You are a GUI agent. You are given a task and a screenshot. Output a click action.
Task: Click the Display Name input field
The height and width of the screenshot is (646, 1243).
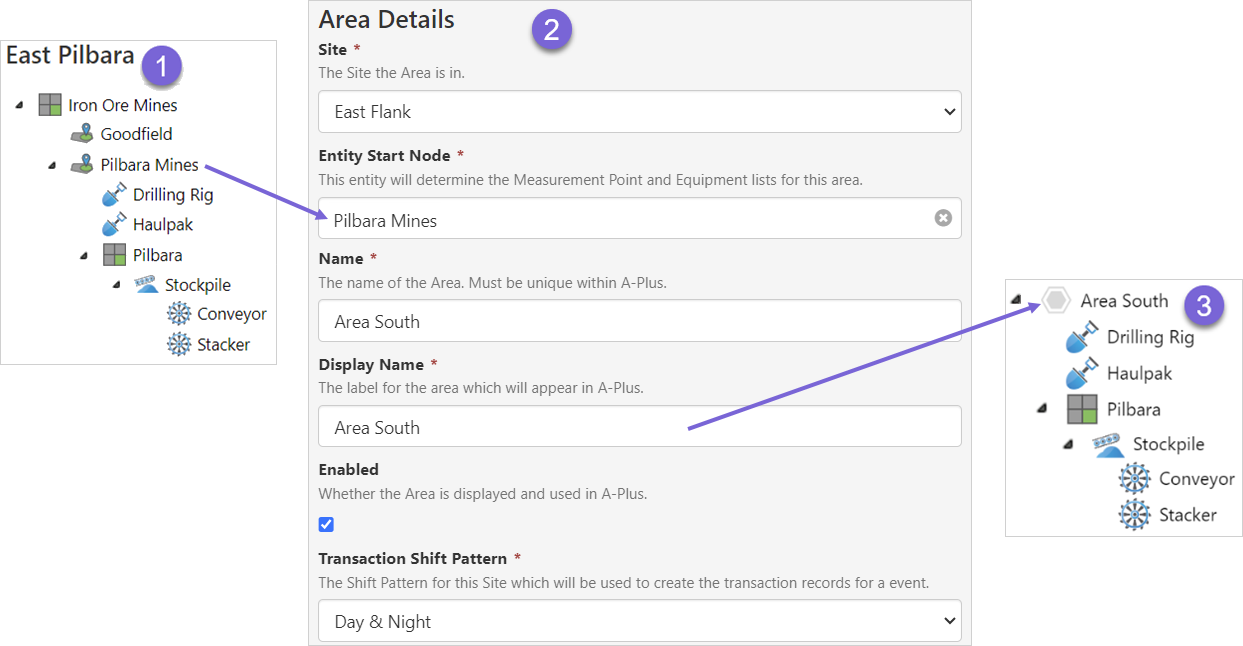(x=639, y=427)
